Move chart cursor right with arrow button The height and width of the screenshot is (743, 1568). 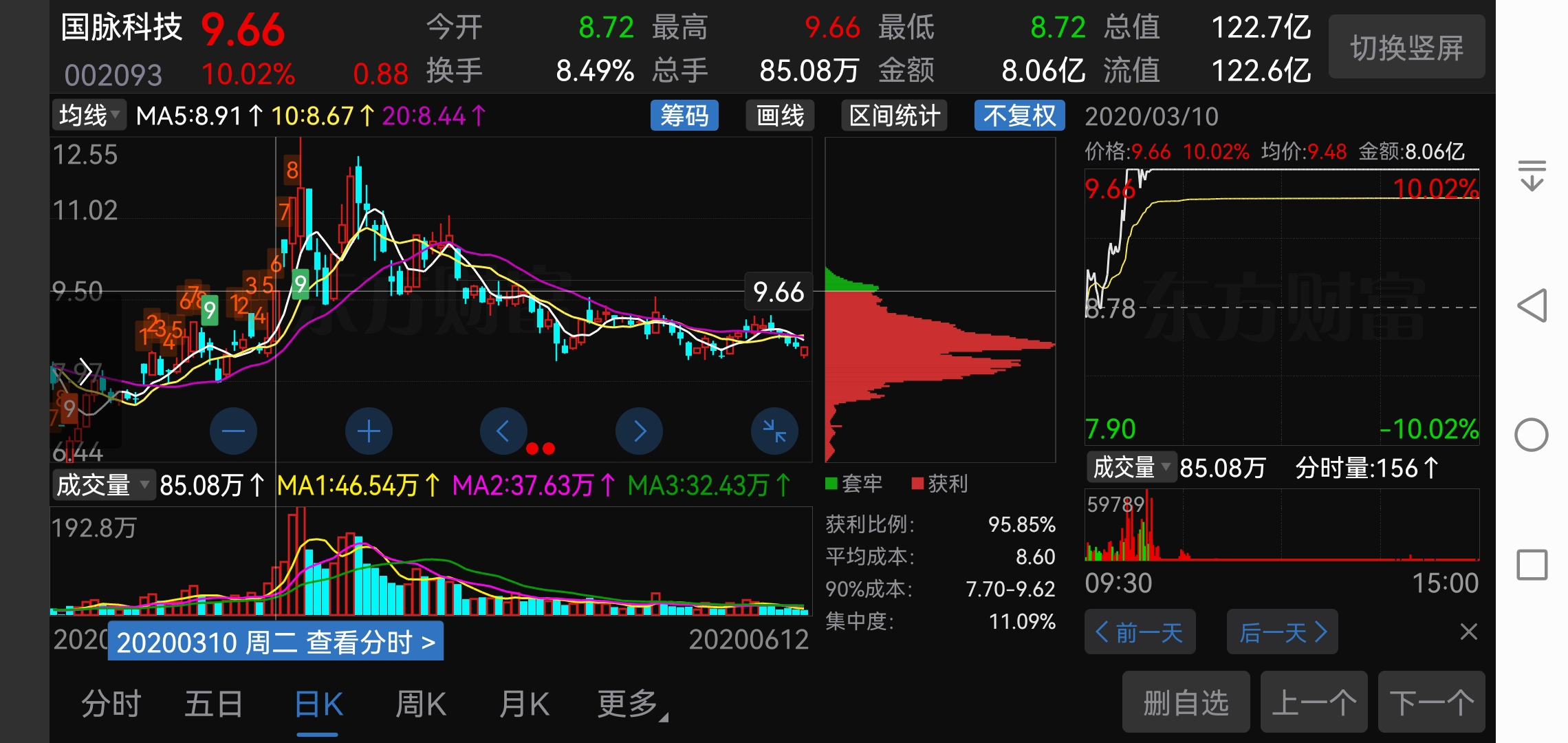pos(639,431)
